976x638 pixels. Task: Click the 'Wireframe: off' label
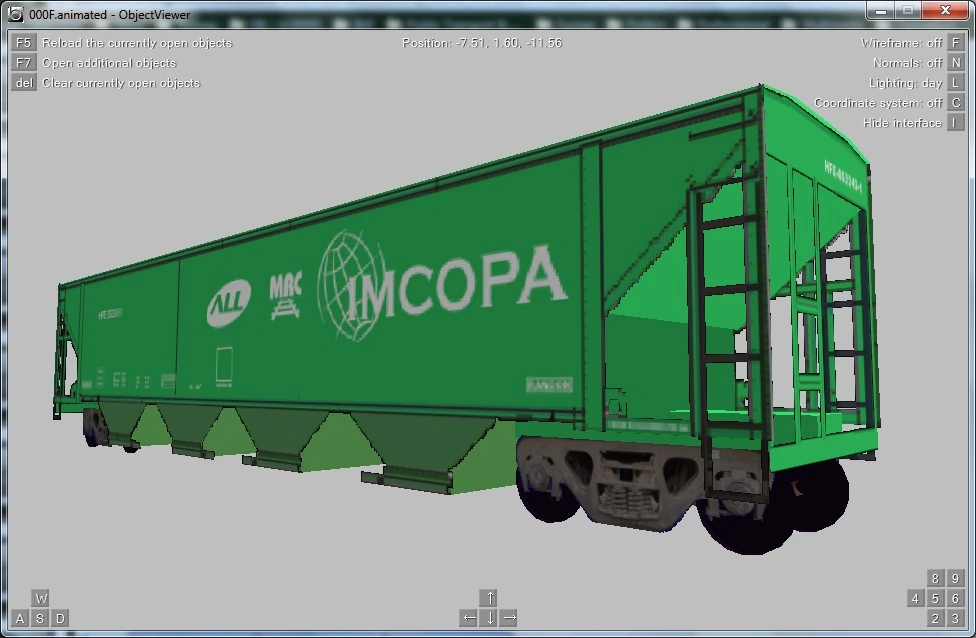pyautogui.click(x=901, y=43)
